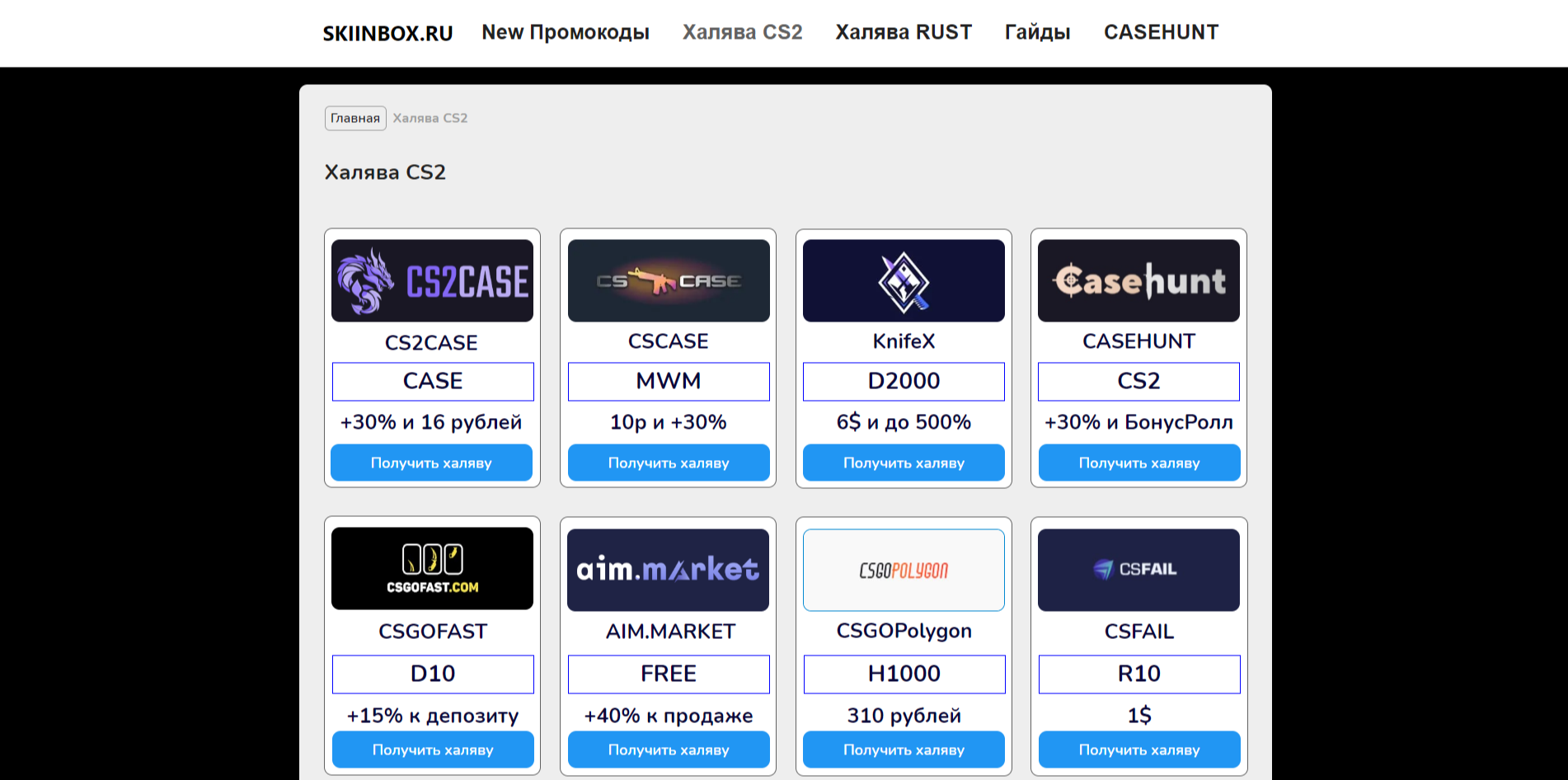Click Получить халяву under CSCASE
Image resolution: width=1568 pixels, height=780 pixels.
pos(669,463)
